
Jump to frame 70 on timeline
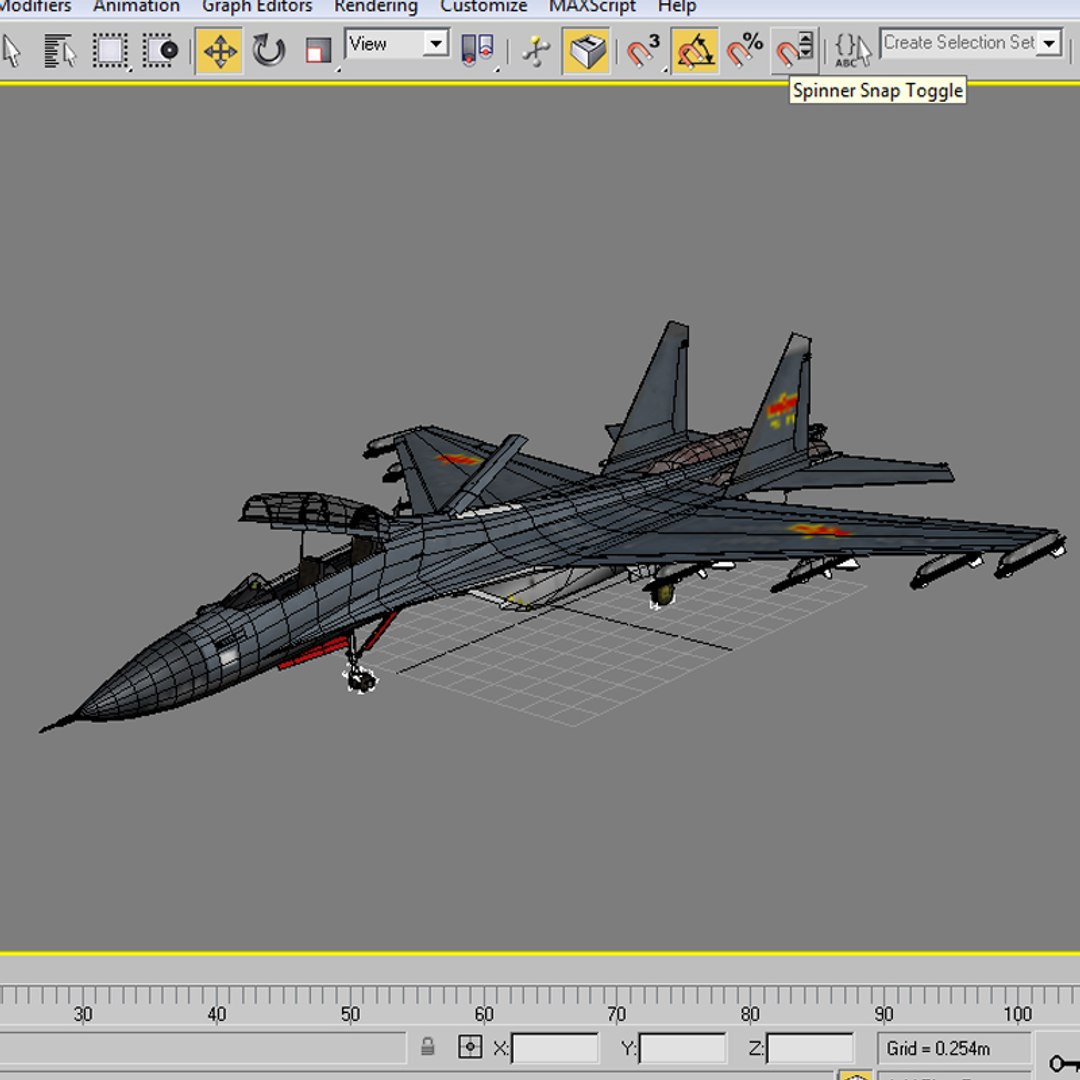[616, 1014]
